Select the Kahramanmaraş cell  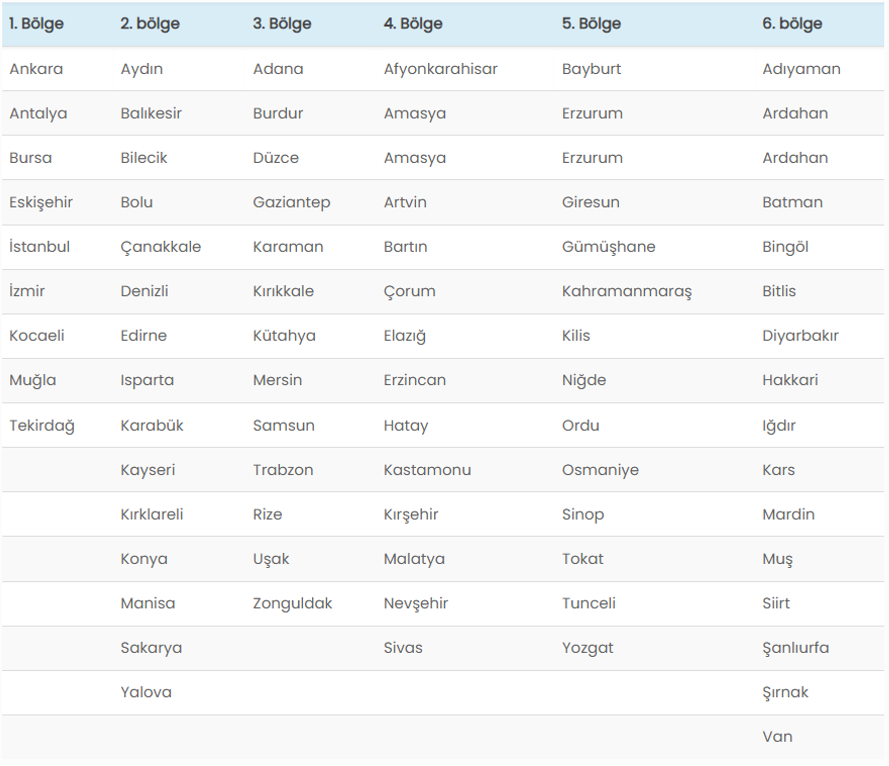coord(627,291)
